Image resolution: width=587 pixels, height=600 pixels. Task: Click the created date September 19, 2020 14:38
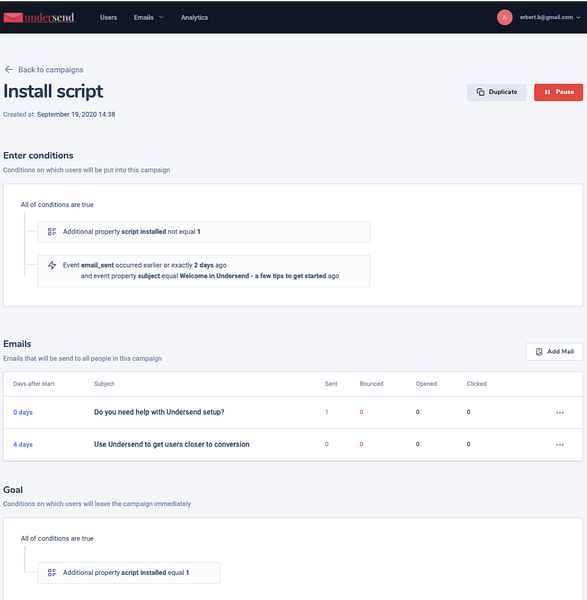coord(76,114)
